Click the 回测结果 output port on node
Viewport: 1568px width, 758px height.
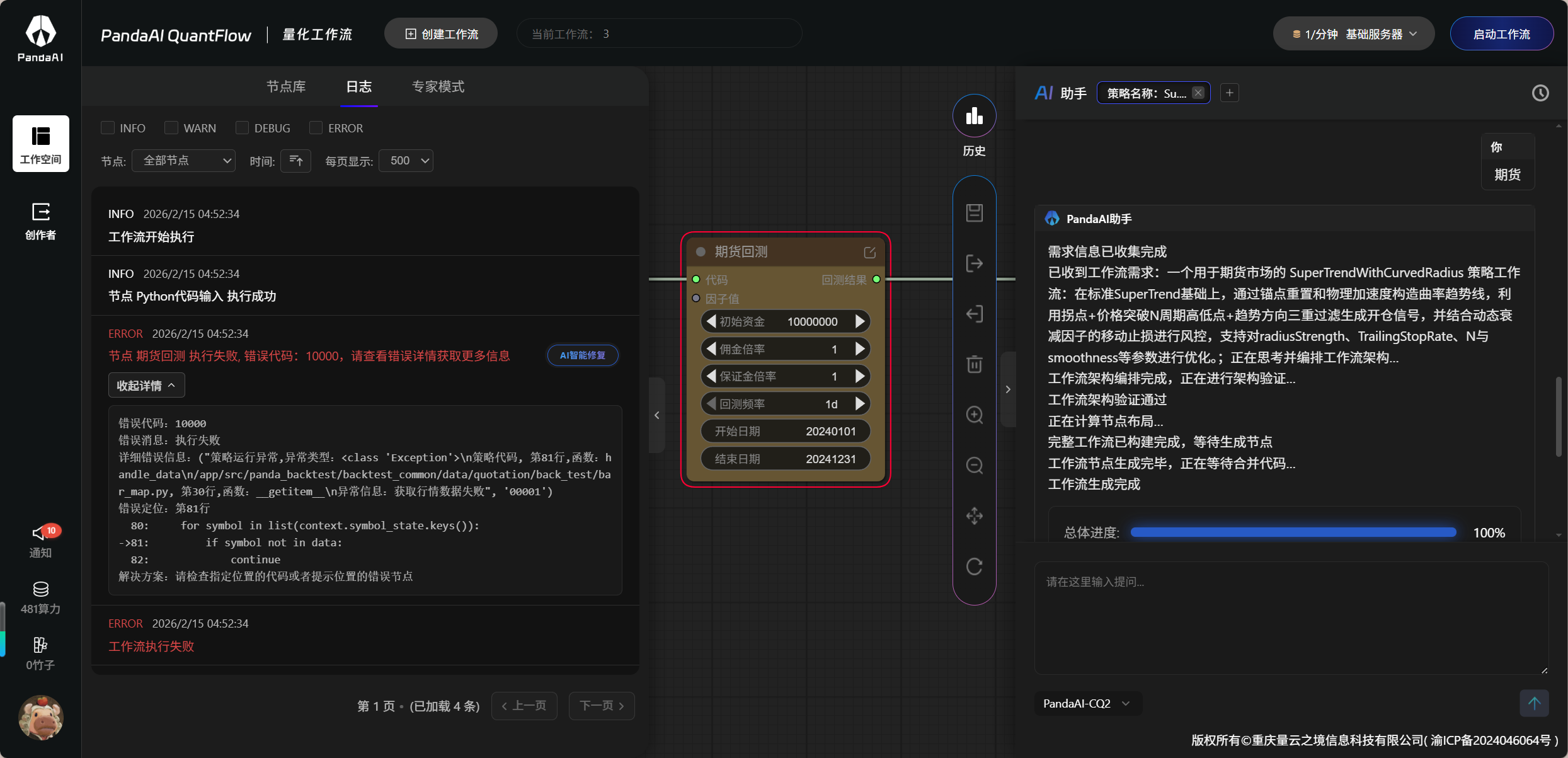[876, 279]
